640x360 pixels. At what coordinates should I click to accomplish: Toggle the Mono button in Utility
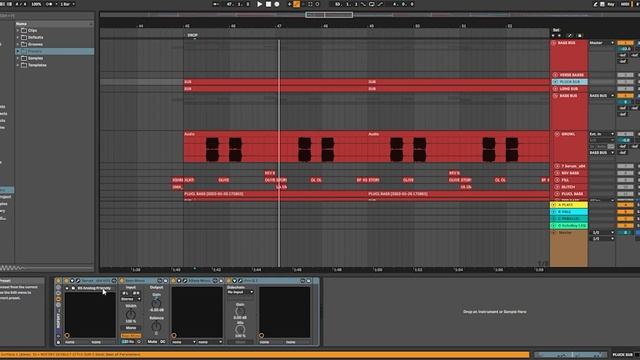pos(131,328)
